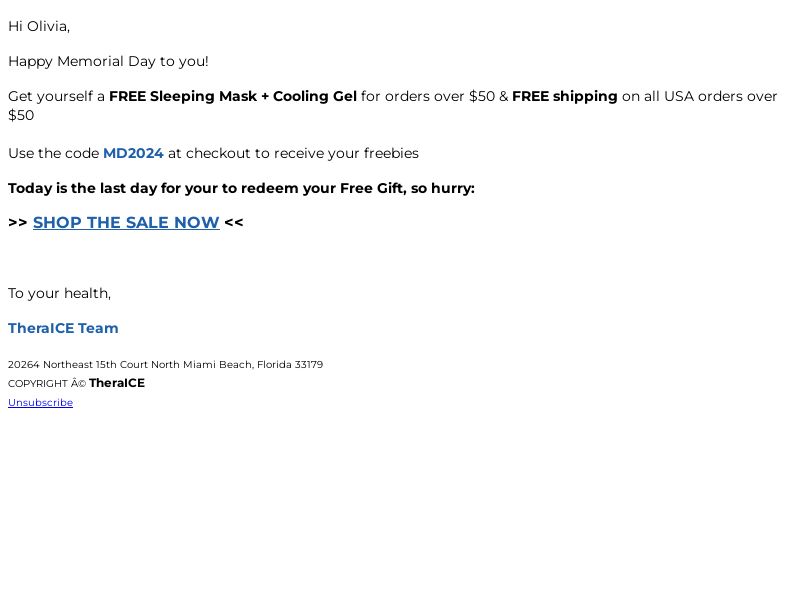Click the North Miami Beach address line
800x600 pixels.
coord(165,365)
